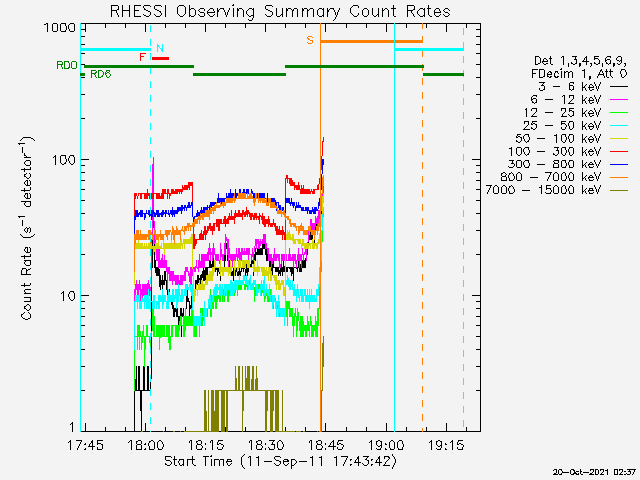Click the yellow line swatch for 50-100 keV
Screen dimensions: 640x480
[x=619, y=138]
